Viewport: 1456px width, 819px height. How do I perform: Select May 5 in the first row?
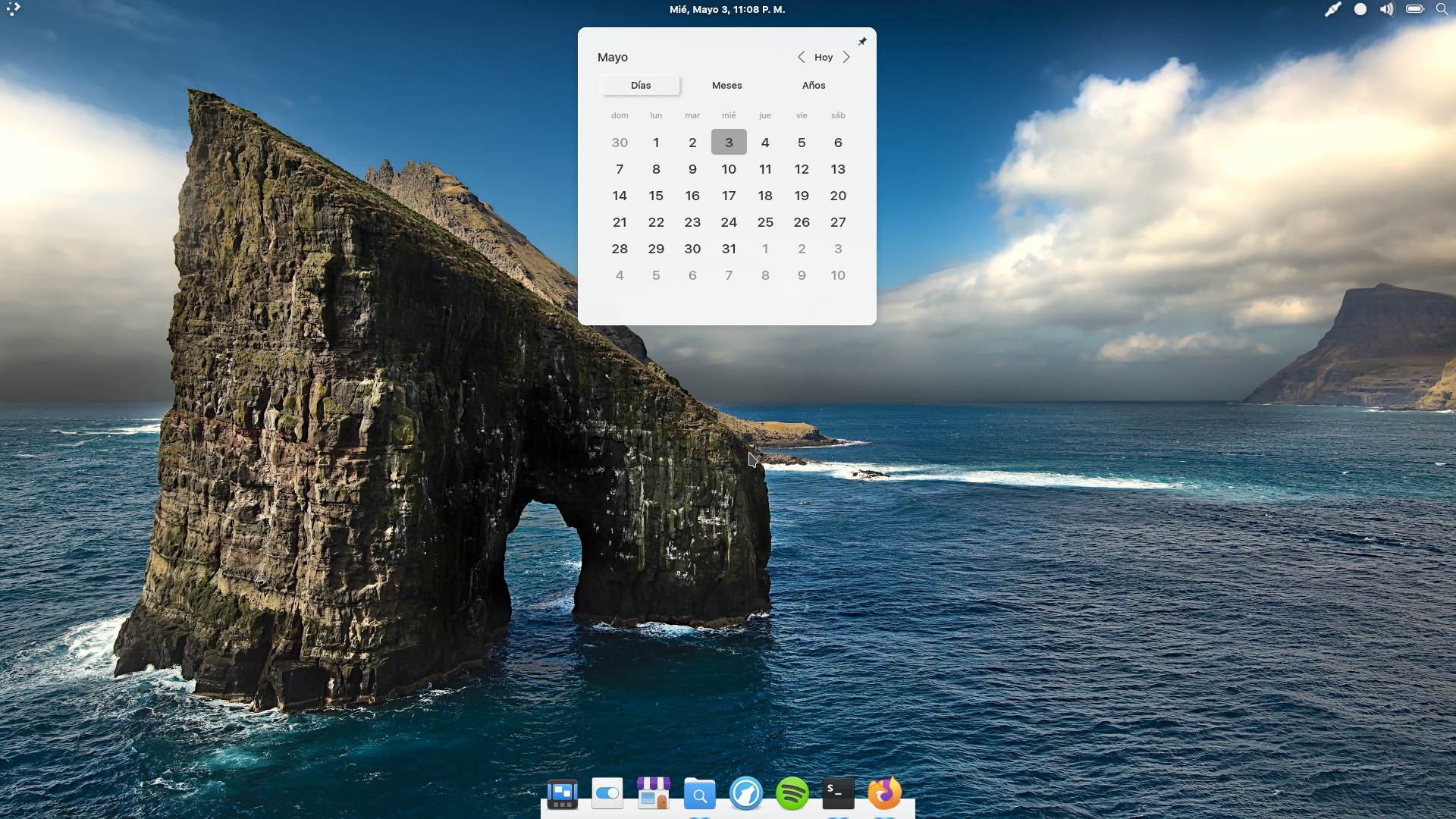pos(802,143)
